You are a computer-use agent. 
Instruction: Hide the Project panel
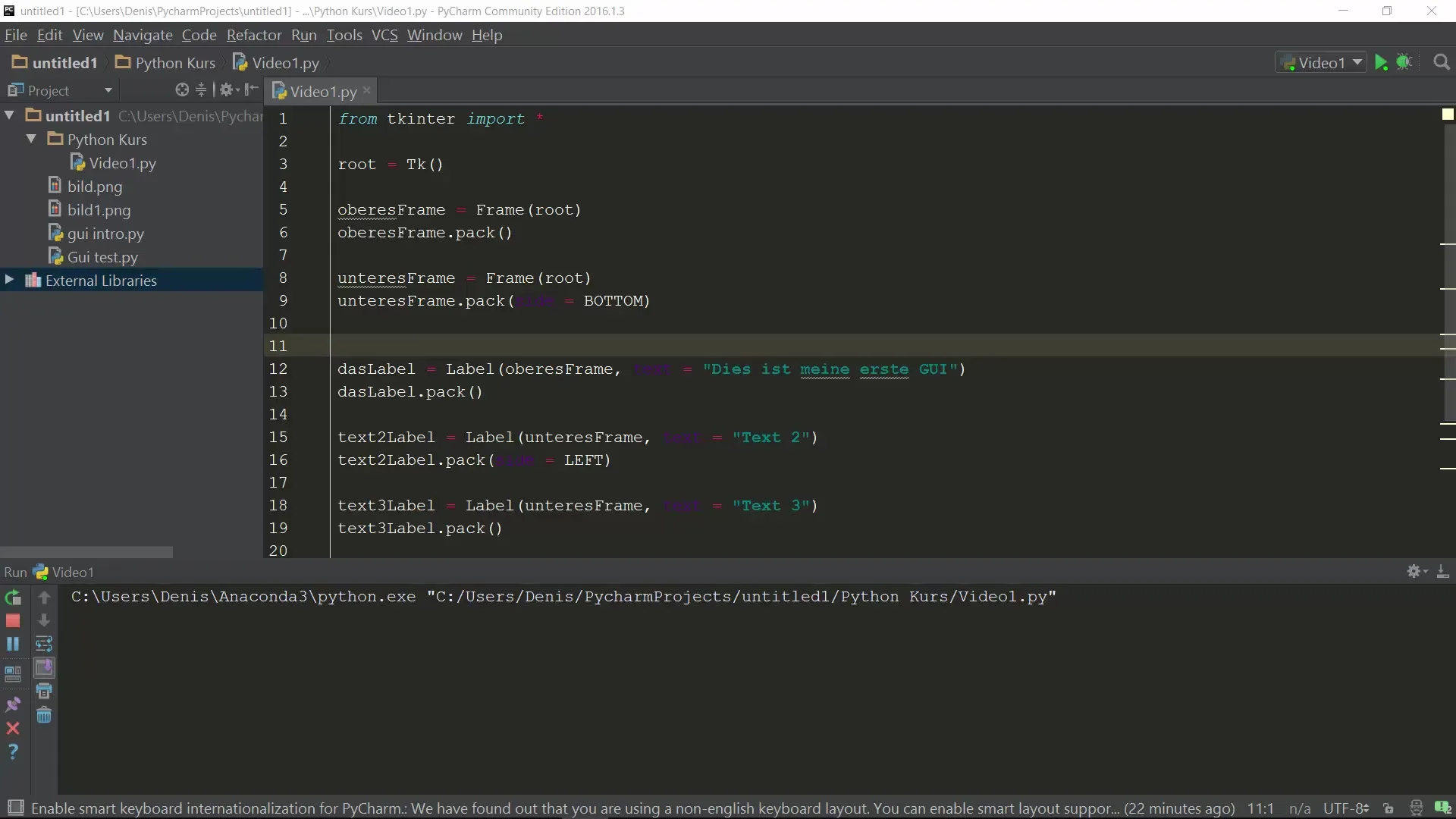pos(252,90)
